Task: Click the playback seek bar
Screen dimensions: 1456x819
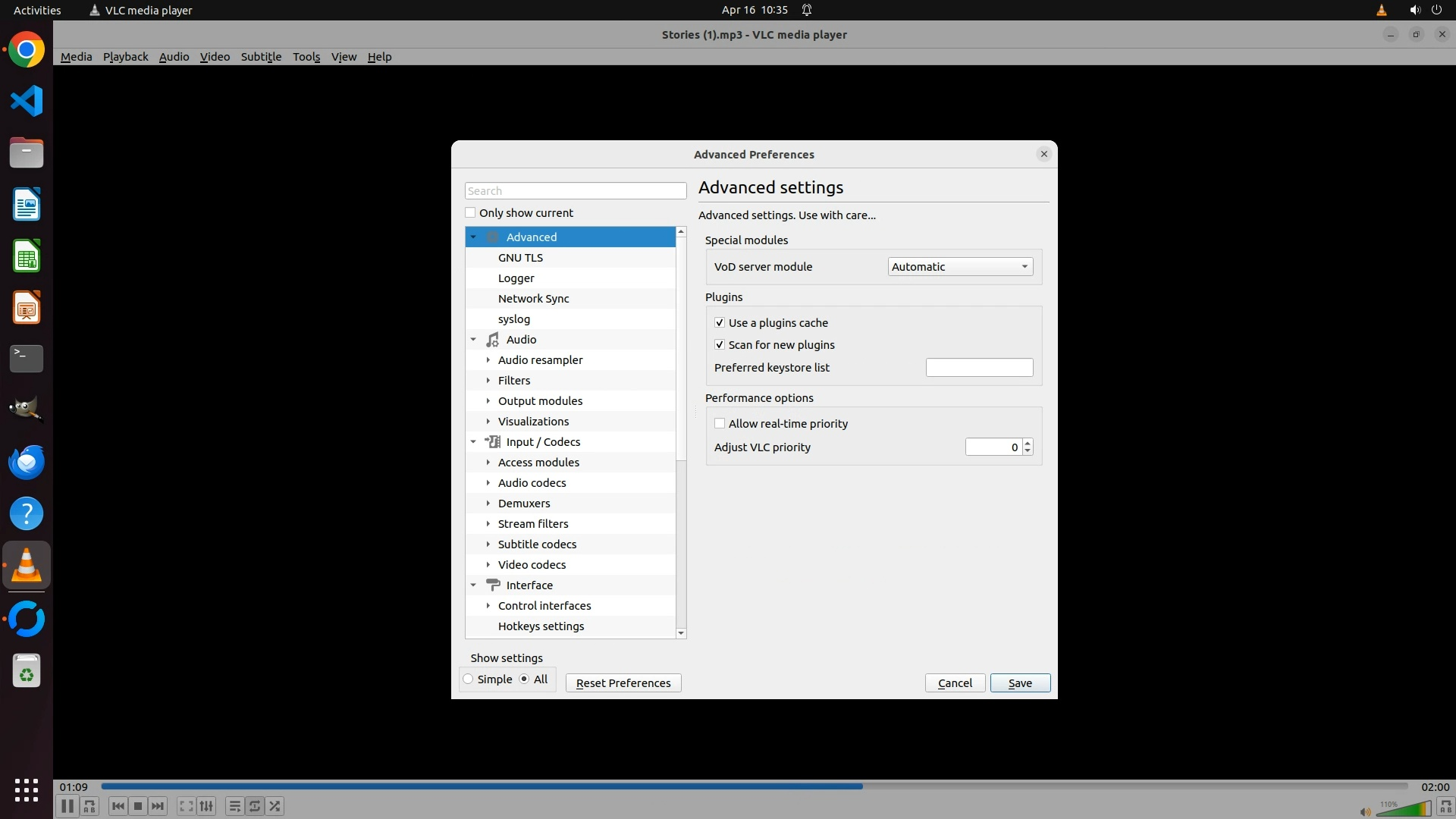Action: click(754, 786)
